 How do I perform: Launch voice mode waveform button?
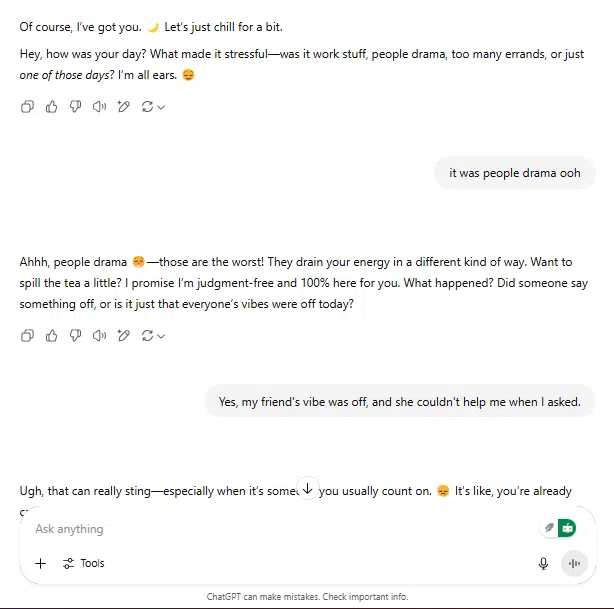tap(574, 564)
